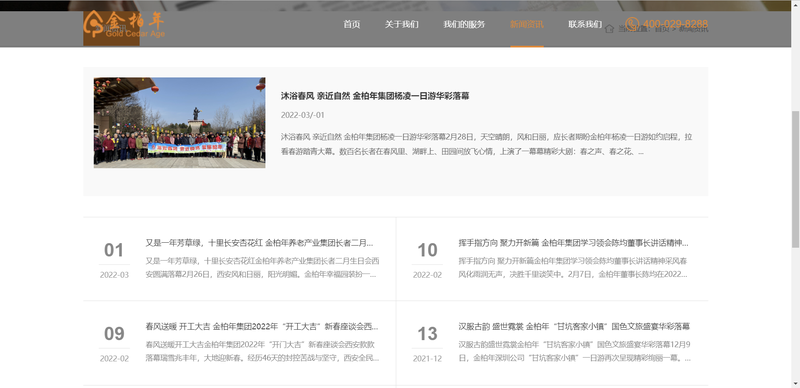Image resolution: width=800 pixels, height=388 pixels.
Task: Open the 又是一年芳草绿 news article
Action: pos(259,242)
